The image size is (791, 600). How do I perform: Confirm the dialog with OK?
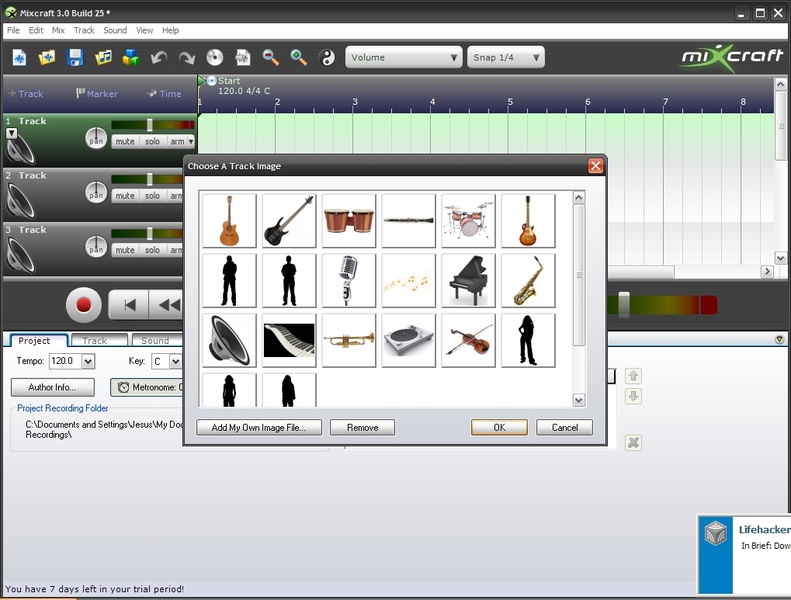pyautogui.click(x=499, y=427)
